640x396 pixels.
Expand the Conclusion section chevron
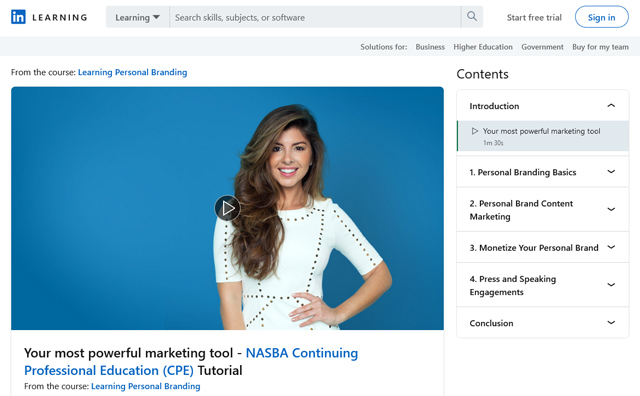tap(611, 323)
